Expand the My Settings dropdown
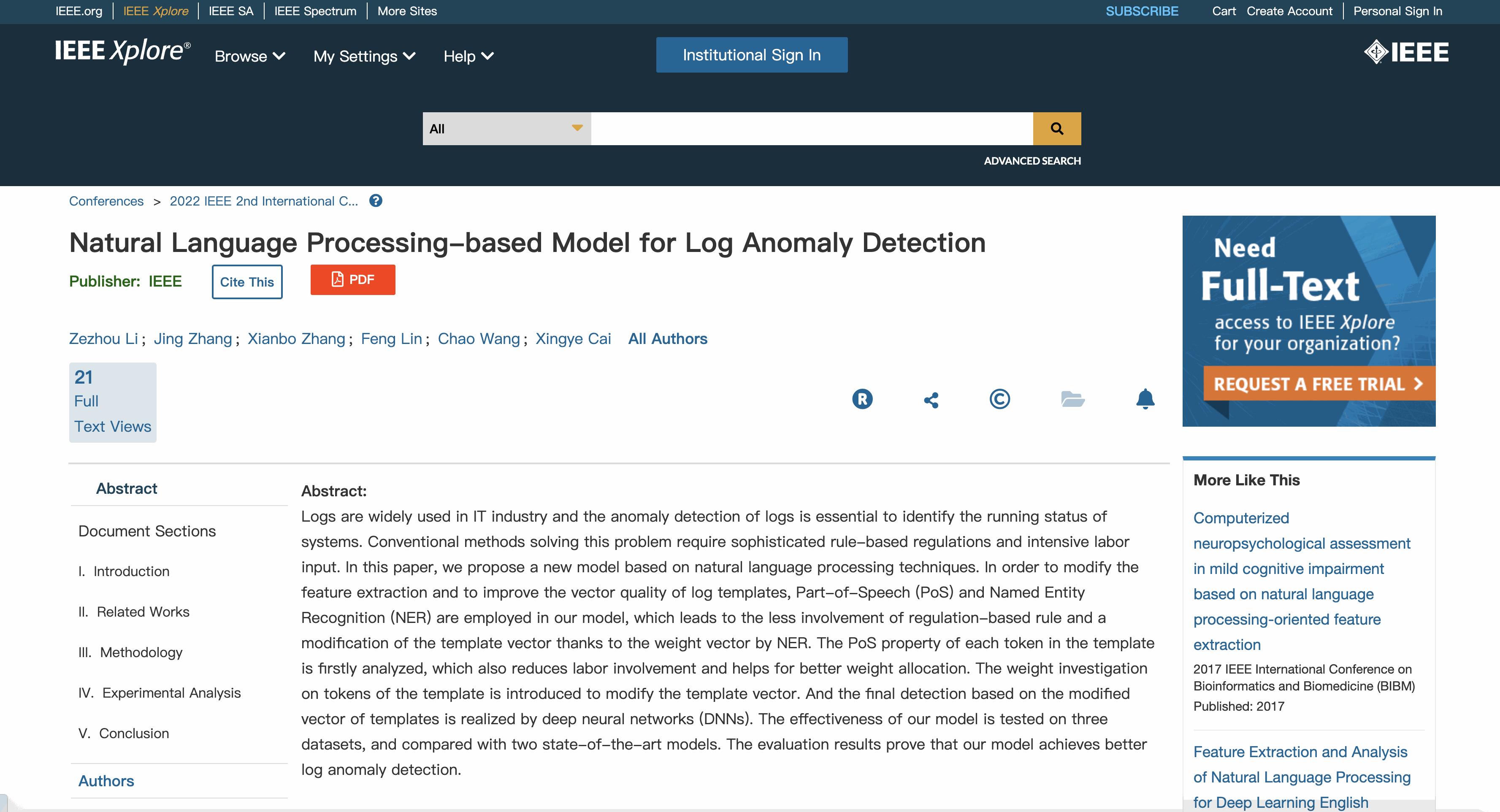The image size is (1500, 812). pos(363,55)
